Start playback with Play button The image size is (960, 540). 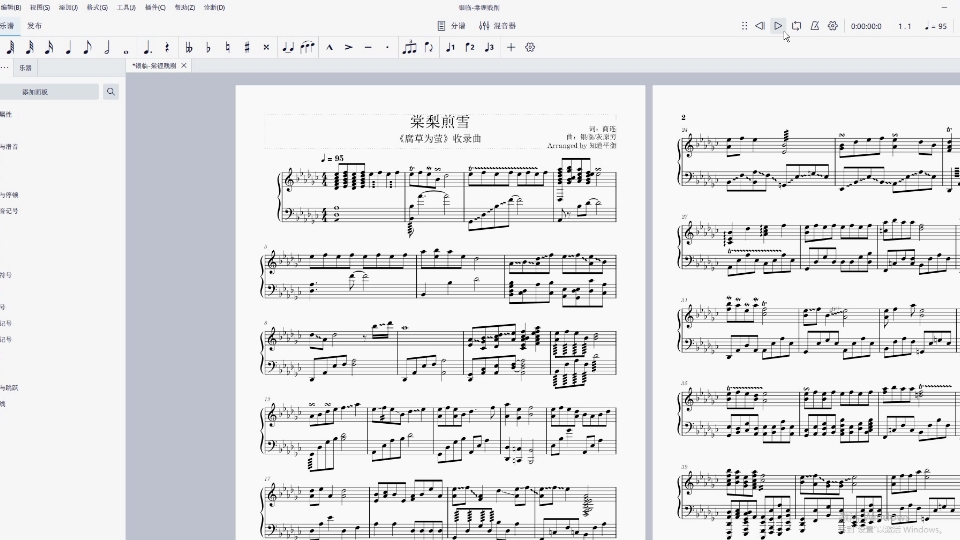(778, 26)
